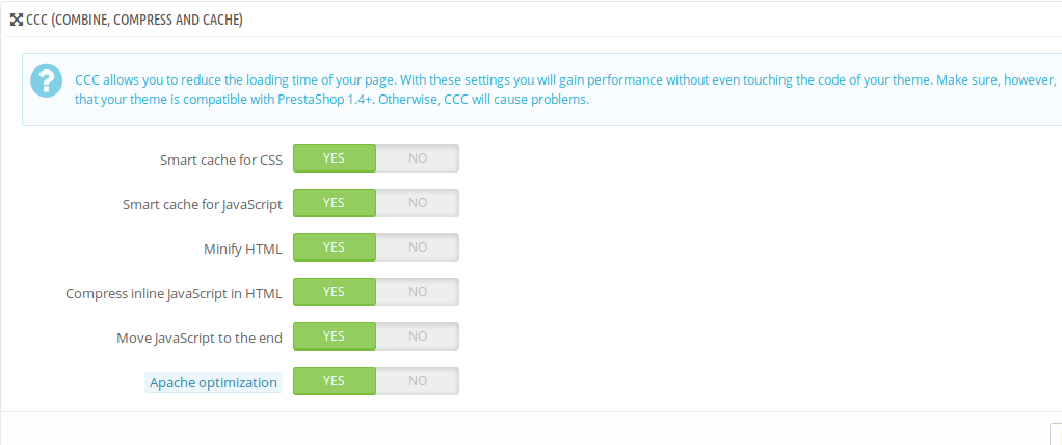Viewport: 1062px width, 445px height.
Task: Enable Smart cache for JavaScript with YES
Action: coord(334,203)
